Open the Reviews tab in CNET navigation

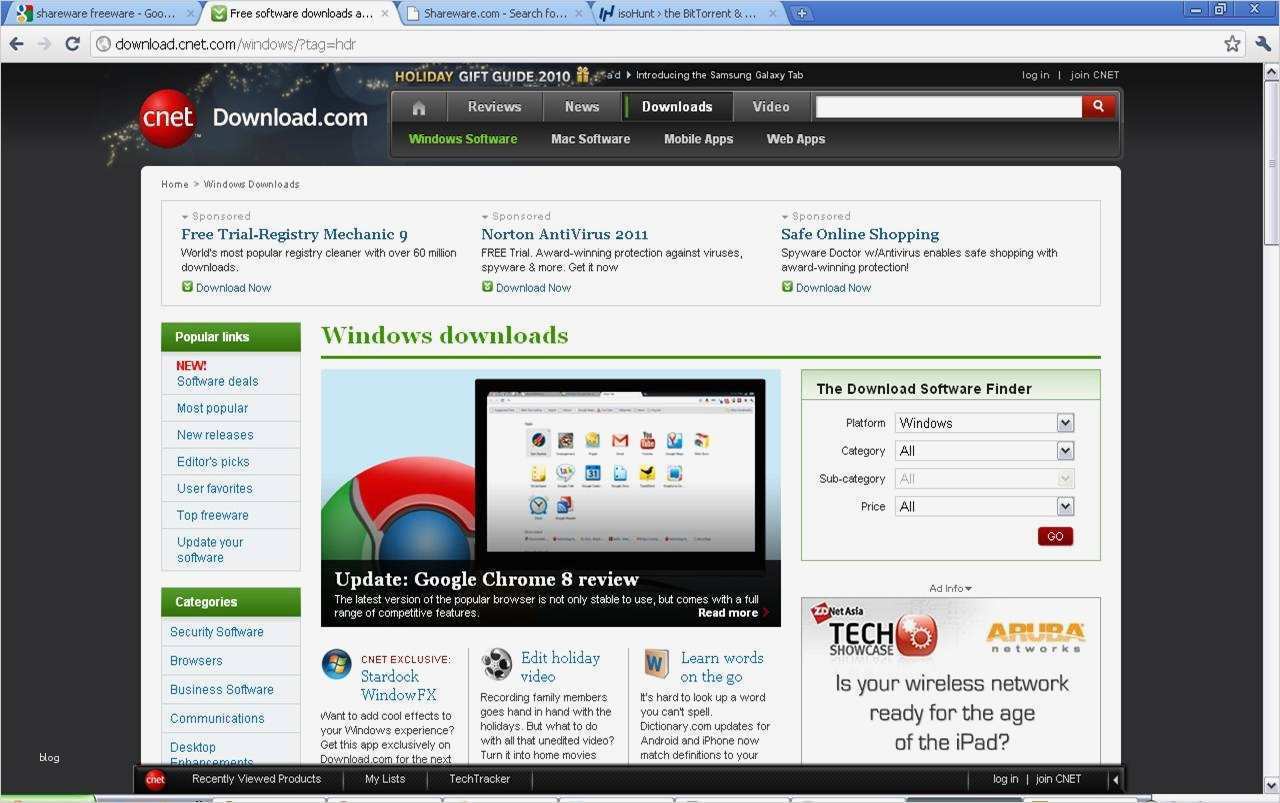(x=494, y=107)
